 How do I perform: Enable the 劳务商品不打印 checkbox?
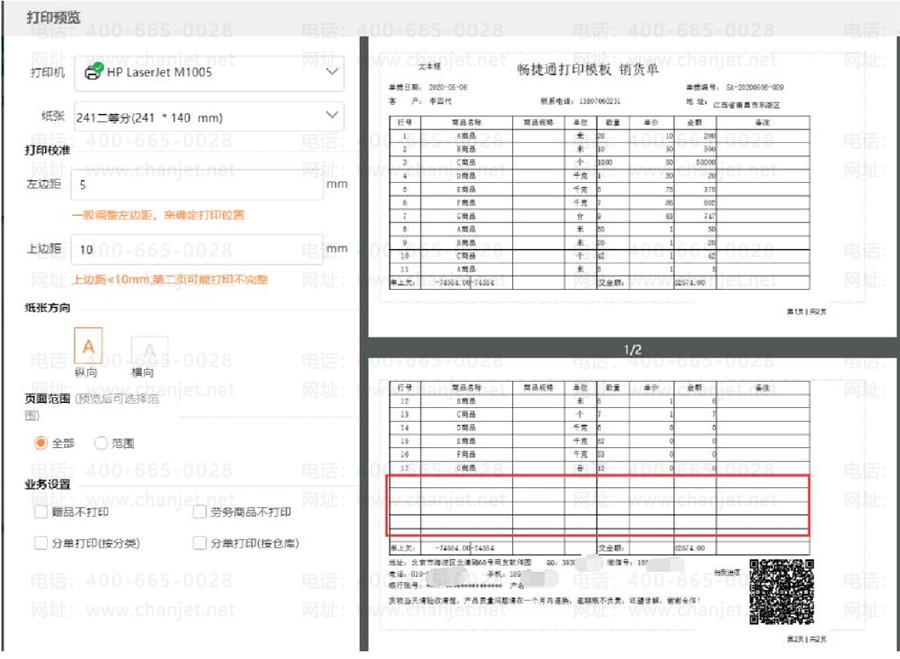[200, 511]
